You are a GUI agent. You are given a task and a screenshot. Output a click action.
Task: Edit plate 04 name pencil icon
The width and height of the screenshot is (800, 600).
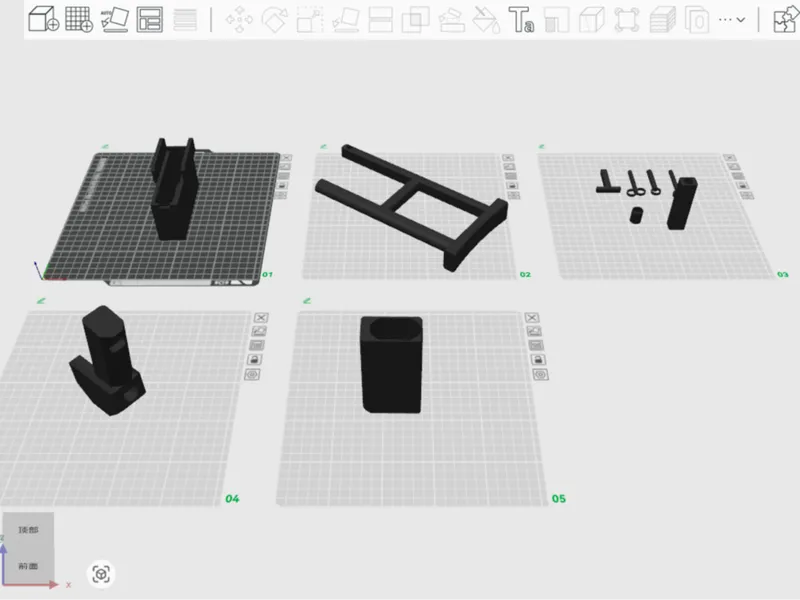(x=41, y=301)
